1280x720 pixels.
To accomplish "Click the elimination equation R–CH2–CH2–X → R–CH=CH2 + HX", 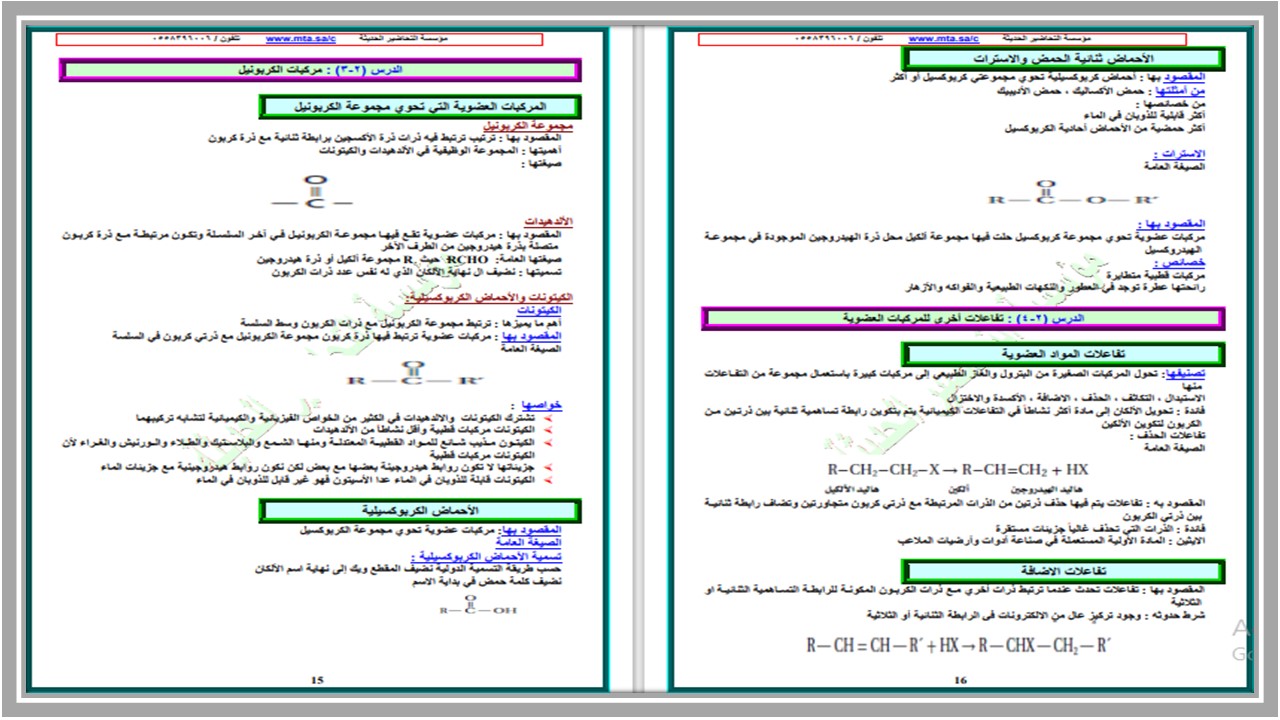I will pyautogui.click(x=957, y=468).
